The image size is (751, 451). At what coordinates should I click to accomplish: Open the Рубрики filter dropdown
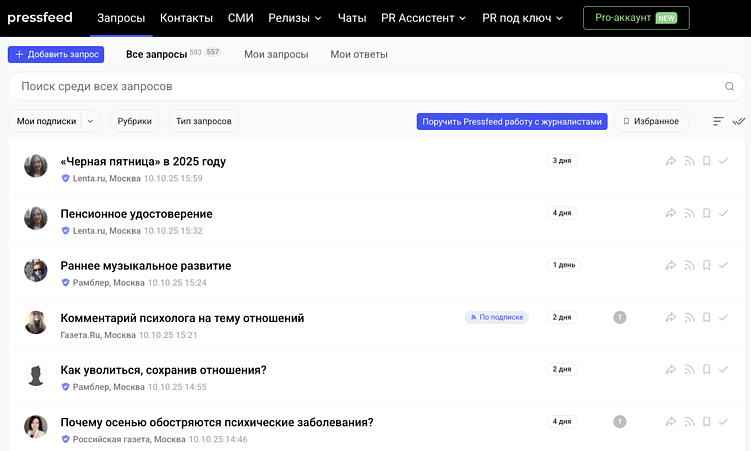(135, 121)
